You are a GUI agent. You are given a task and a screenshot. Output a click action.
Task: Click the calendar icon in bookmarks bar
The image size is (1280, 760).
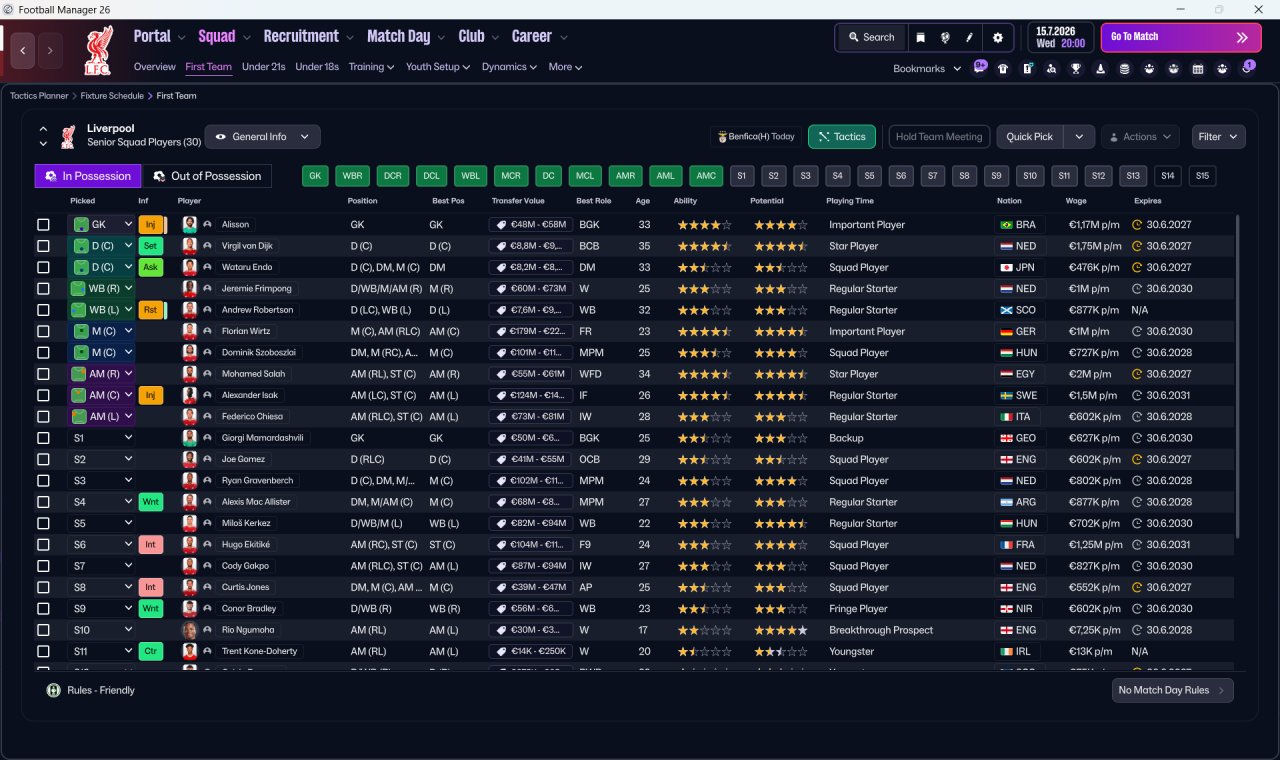pyautogui.click(x=1199, y=69)
